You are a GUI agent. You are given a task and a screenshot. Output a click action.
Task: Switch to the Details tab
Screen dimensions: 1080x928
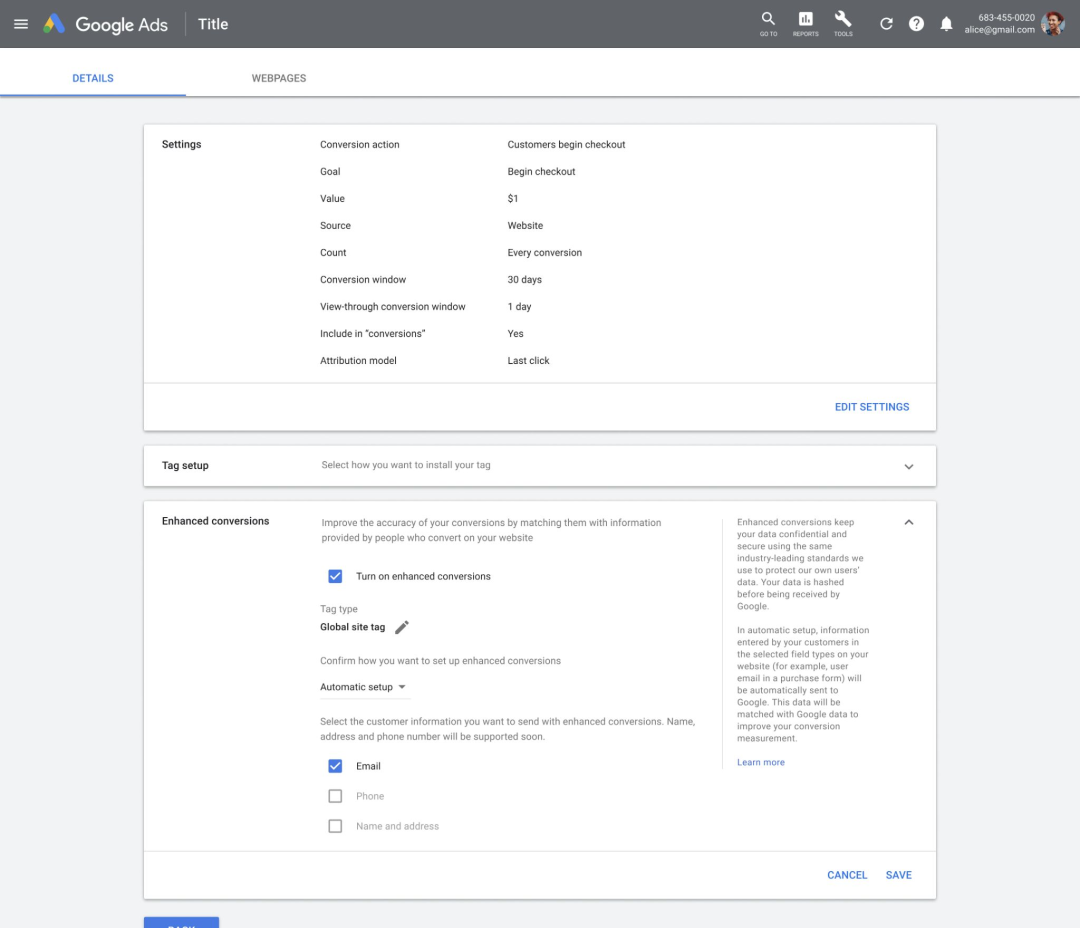(x=93, y=79)
